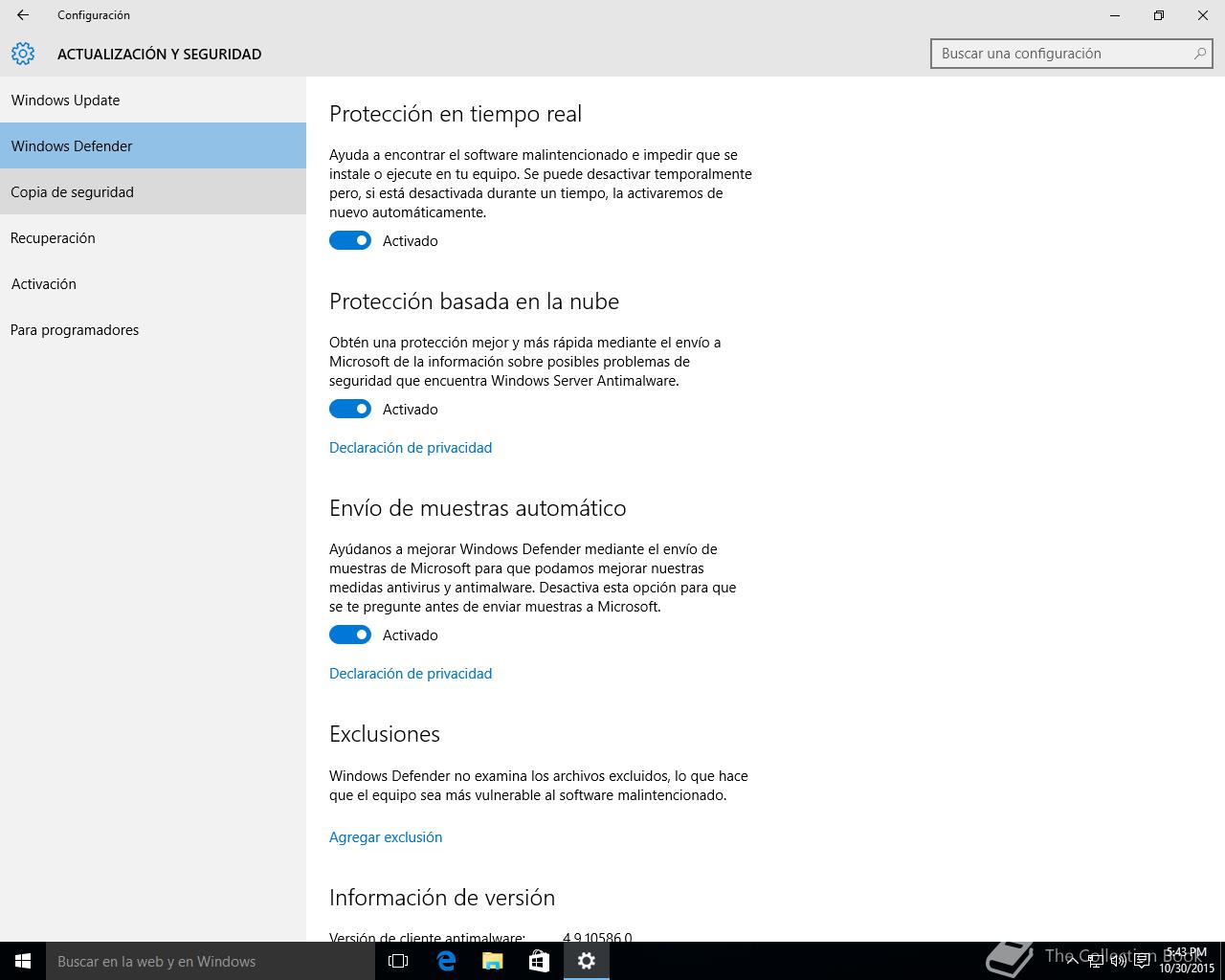
Task: Click the Protección basada en la nube heading
Action: [474, 301]
